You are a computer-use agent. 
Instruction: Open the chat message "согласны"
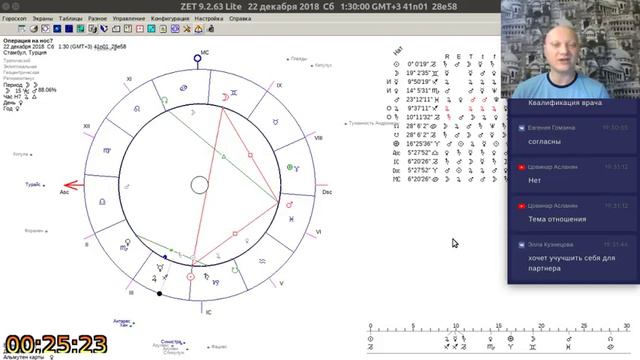tap(544, 142)
